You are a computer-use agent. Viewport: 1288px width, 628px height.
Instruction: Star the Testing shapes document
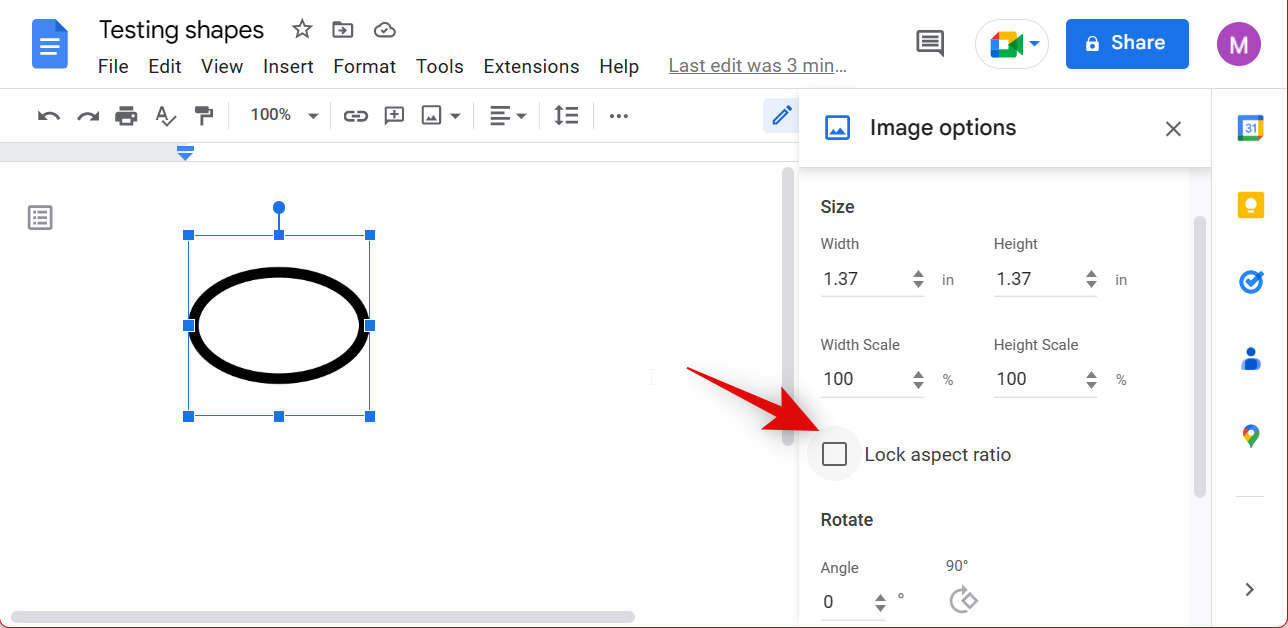click(x=302, y=30)
